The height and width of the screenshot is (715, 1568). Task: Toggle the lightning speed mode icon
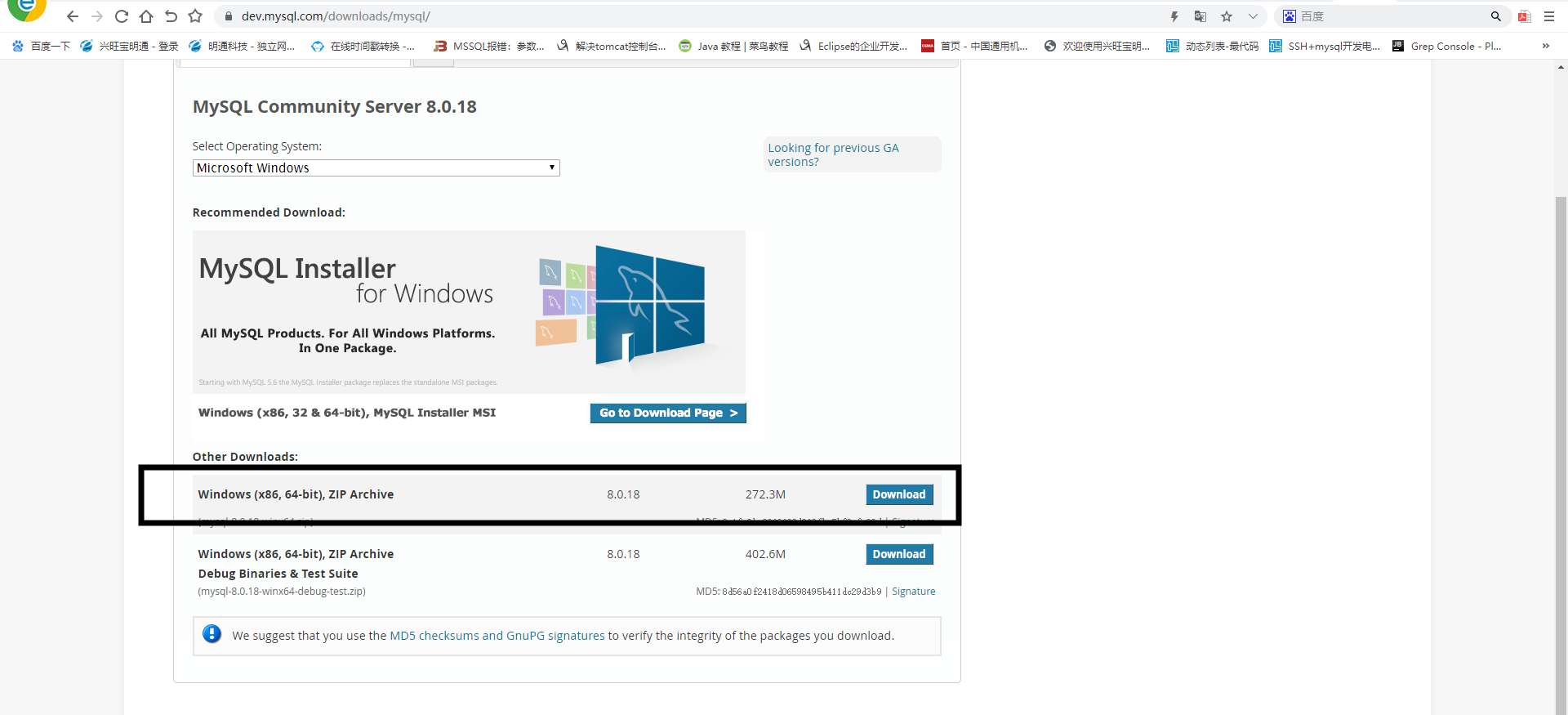click(1174, 16)
